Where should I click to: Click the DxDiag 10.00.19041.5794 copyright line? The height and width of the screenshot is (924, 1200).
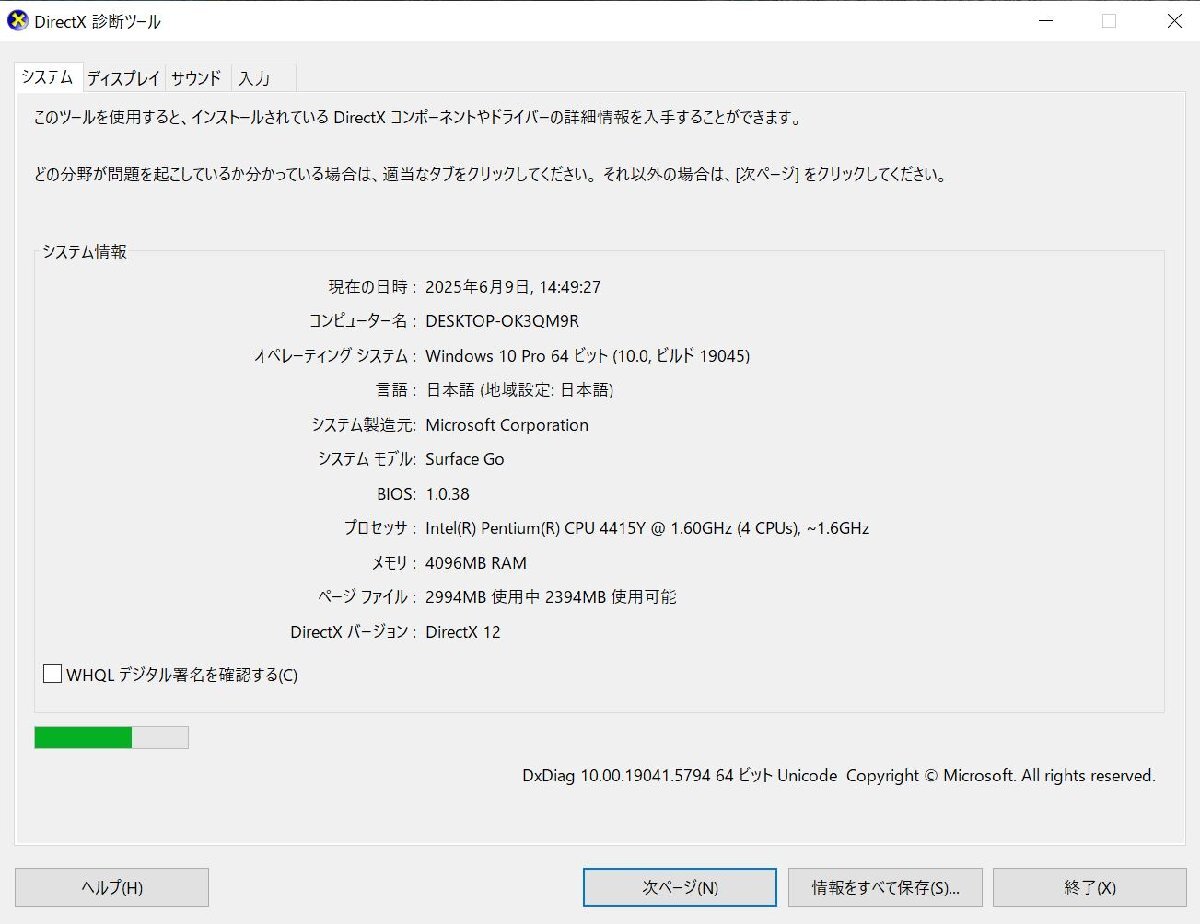click(x=839, y=775)
